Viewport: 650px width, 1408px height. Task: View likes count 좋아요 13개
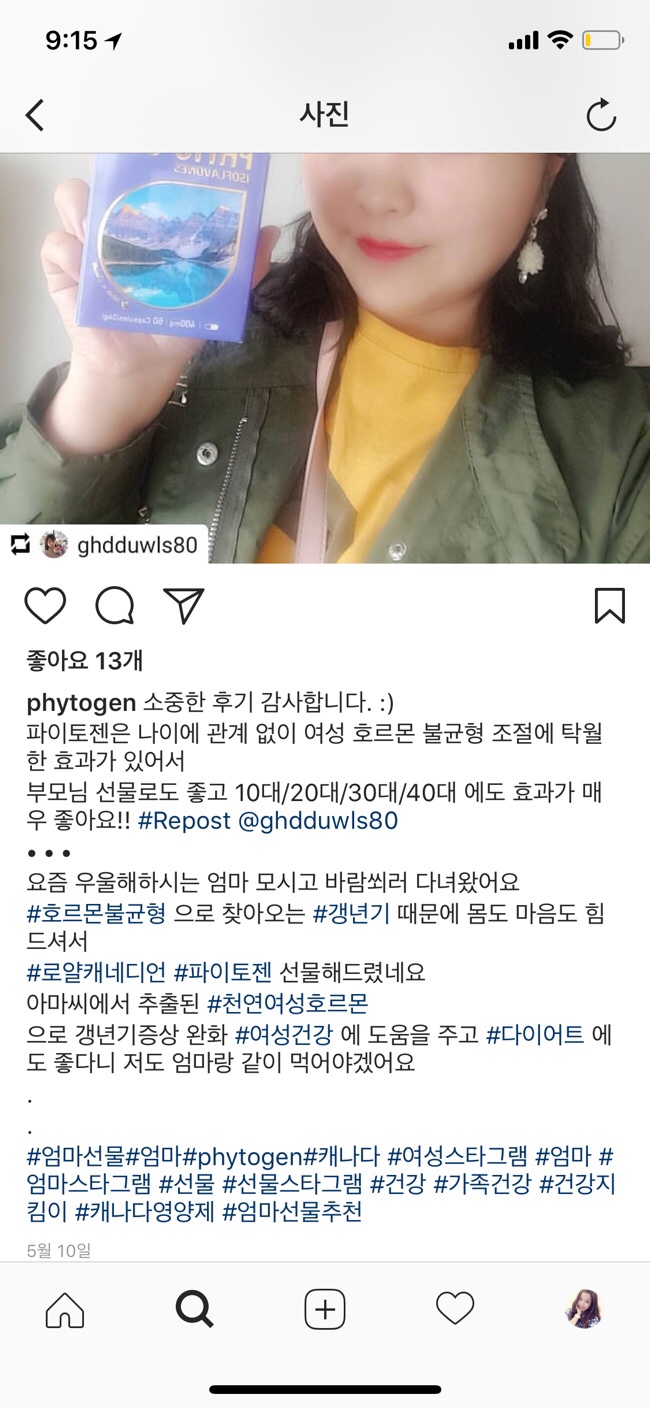click(85, 660)
